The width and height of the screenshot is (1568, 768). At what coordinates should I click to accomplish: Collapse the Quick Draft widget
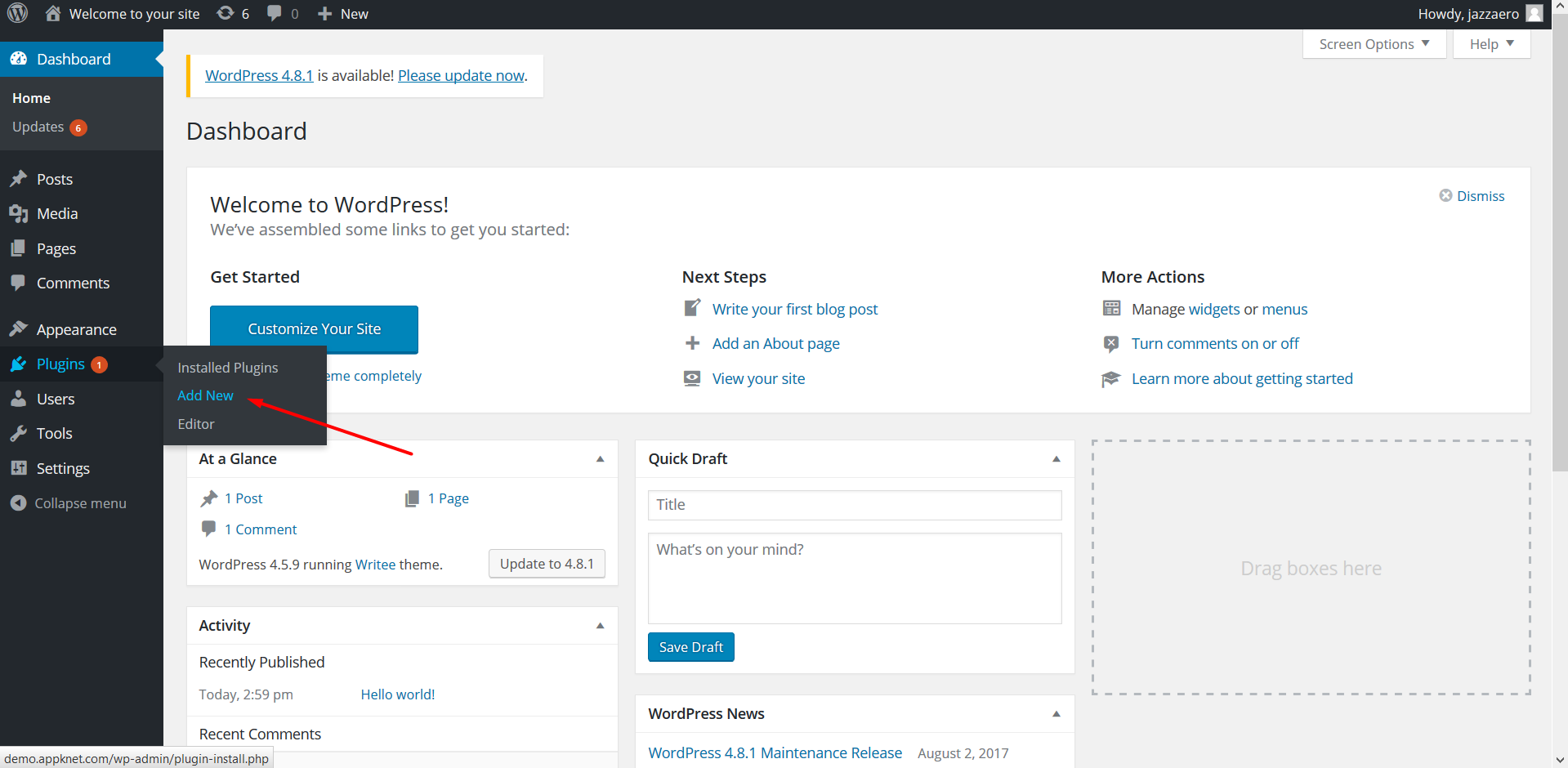(x=1055, y=459)
